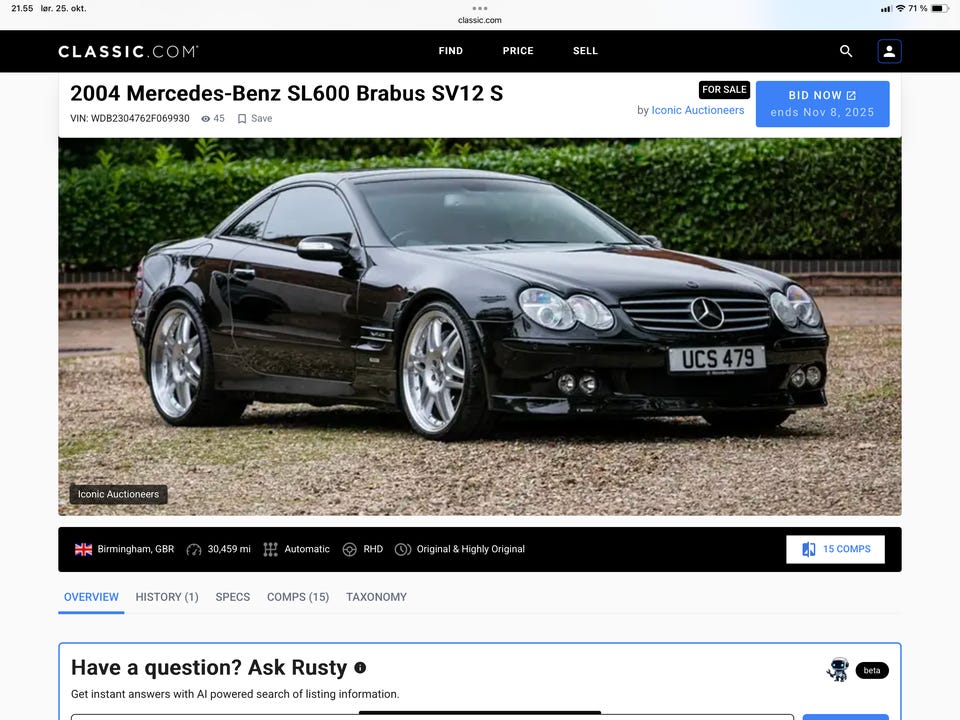Screen dimensions: 960x720
Task: Click the gearbox transmission icon
Action: click(x=270, y=549)
